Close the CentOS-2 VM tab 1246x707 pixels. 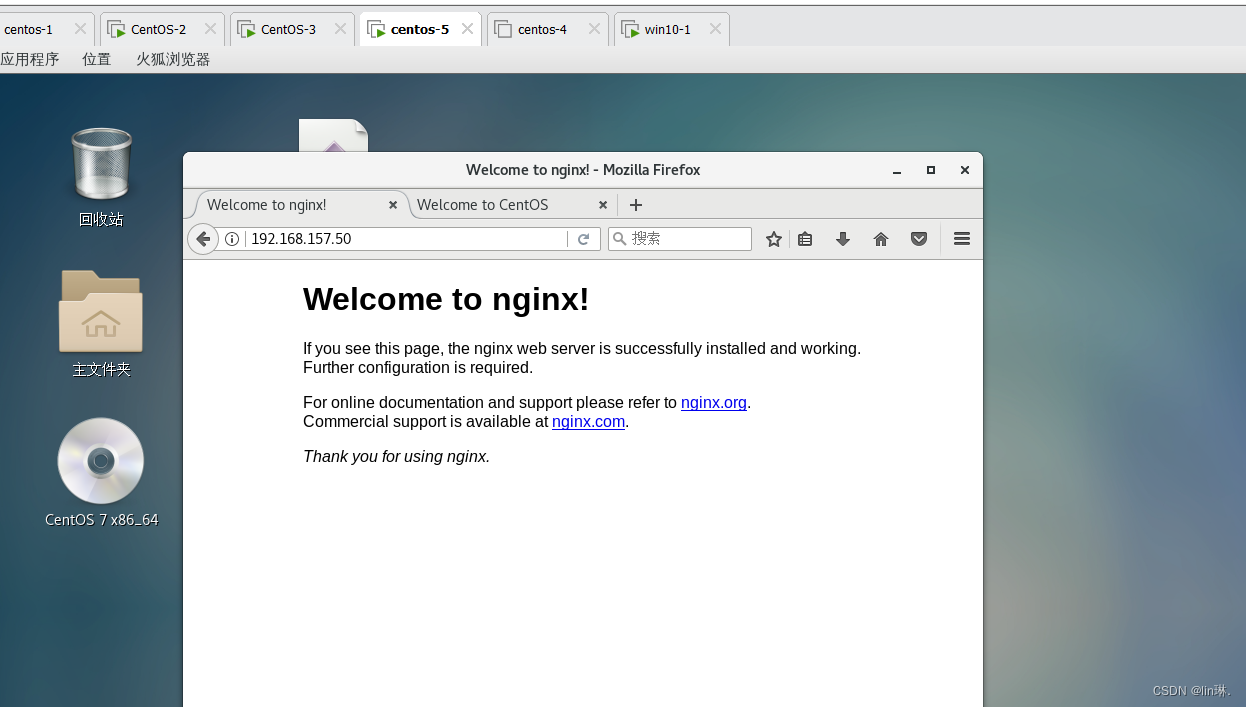coord(210,29)
